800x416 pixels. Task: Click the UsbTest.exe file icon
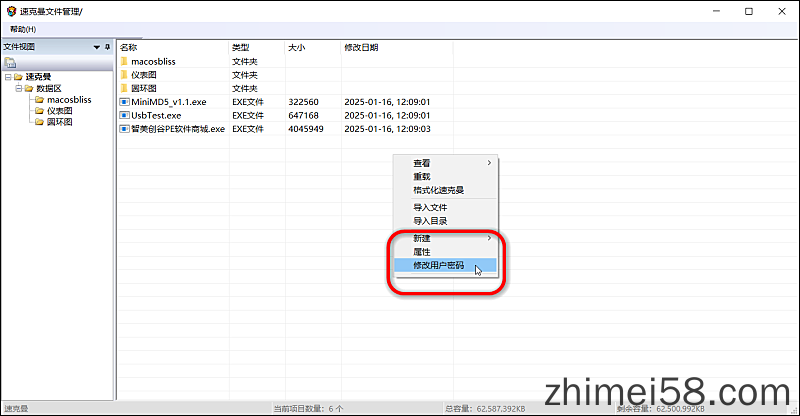point(124,116)
